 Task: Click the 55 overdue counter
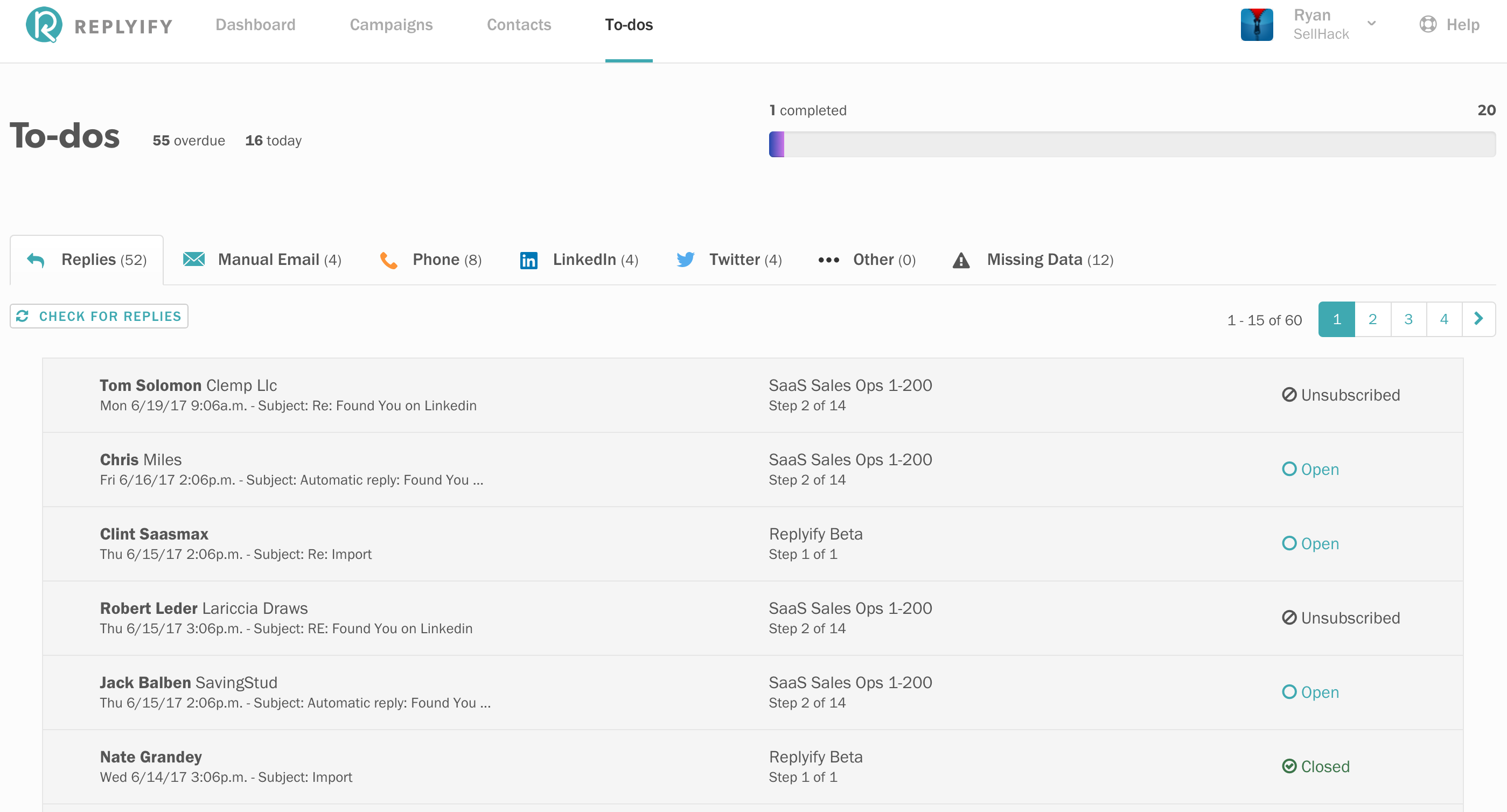point(189,141)
